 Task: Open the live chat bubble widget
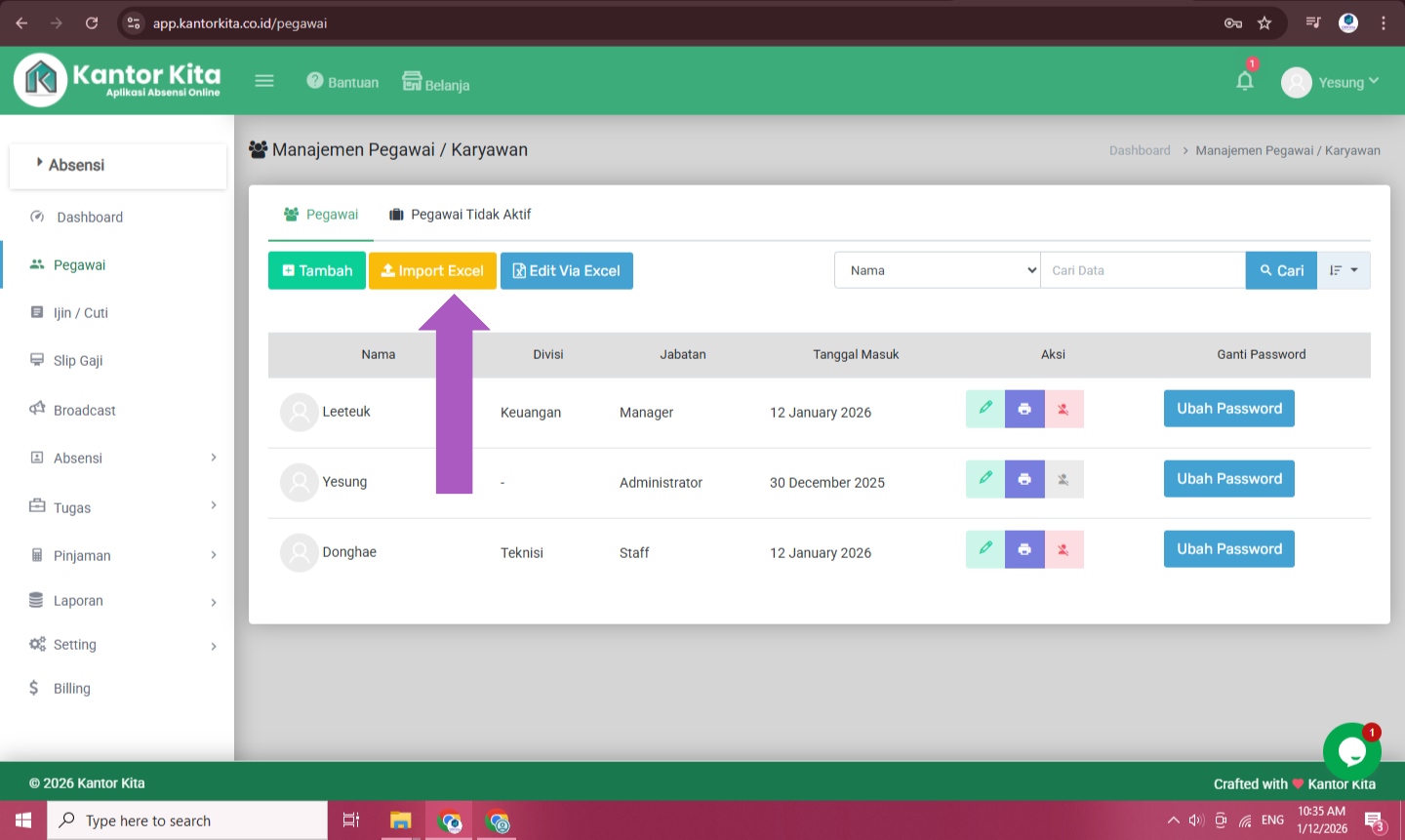pos(1351,751)
